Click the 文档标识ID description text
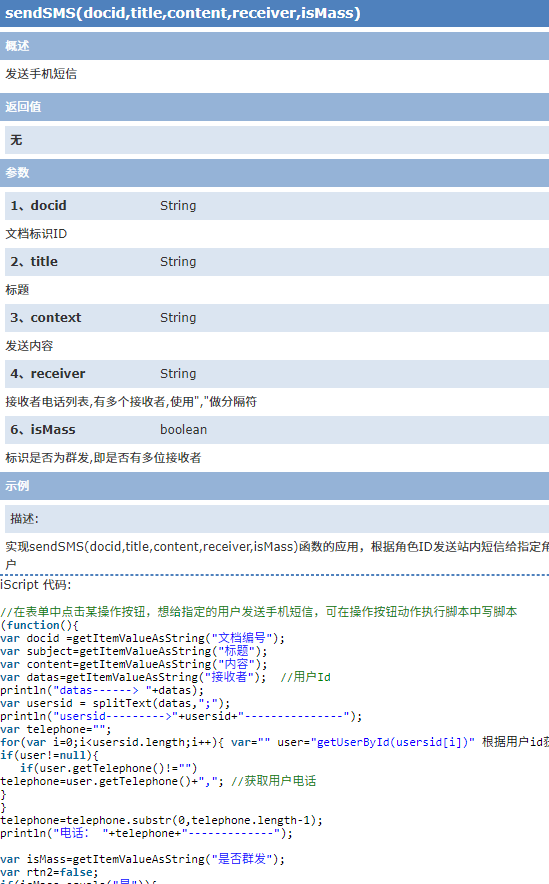Image resolution: width=549 pixels, height=884 pixels. tap(36, 233)
